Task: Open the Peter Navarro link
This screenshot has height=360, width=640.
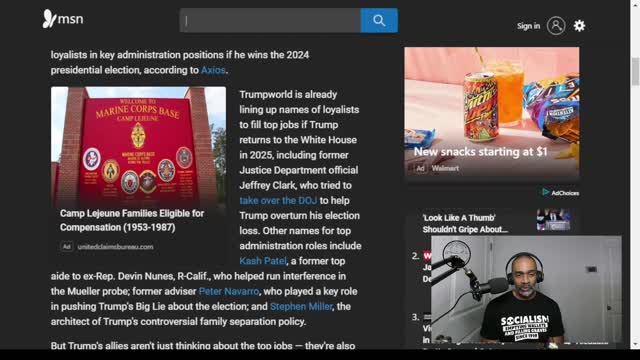Action: click(229, 291)
